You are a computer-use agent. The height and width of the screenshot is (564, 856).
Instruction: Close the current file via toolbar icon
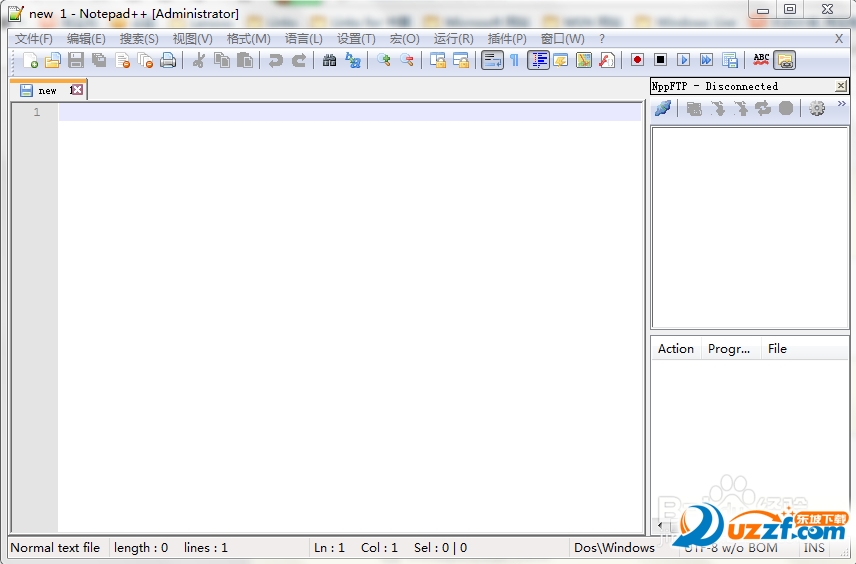(122, 60)
